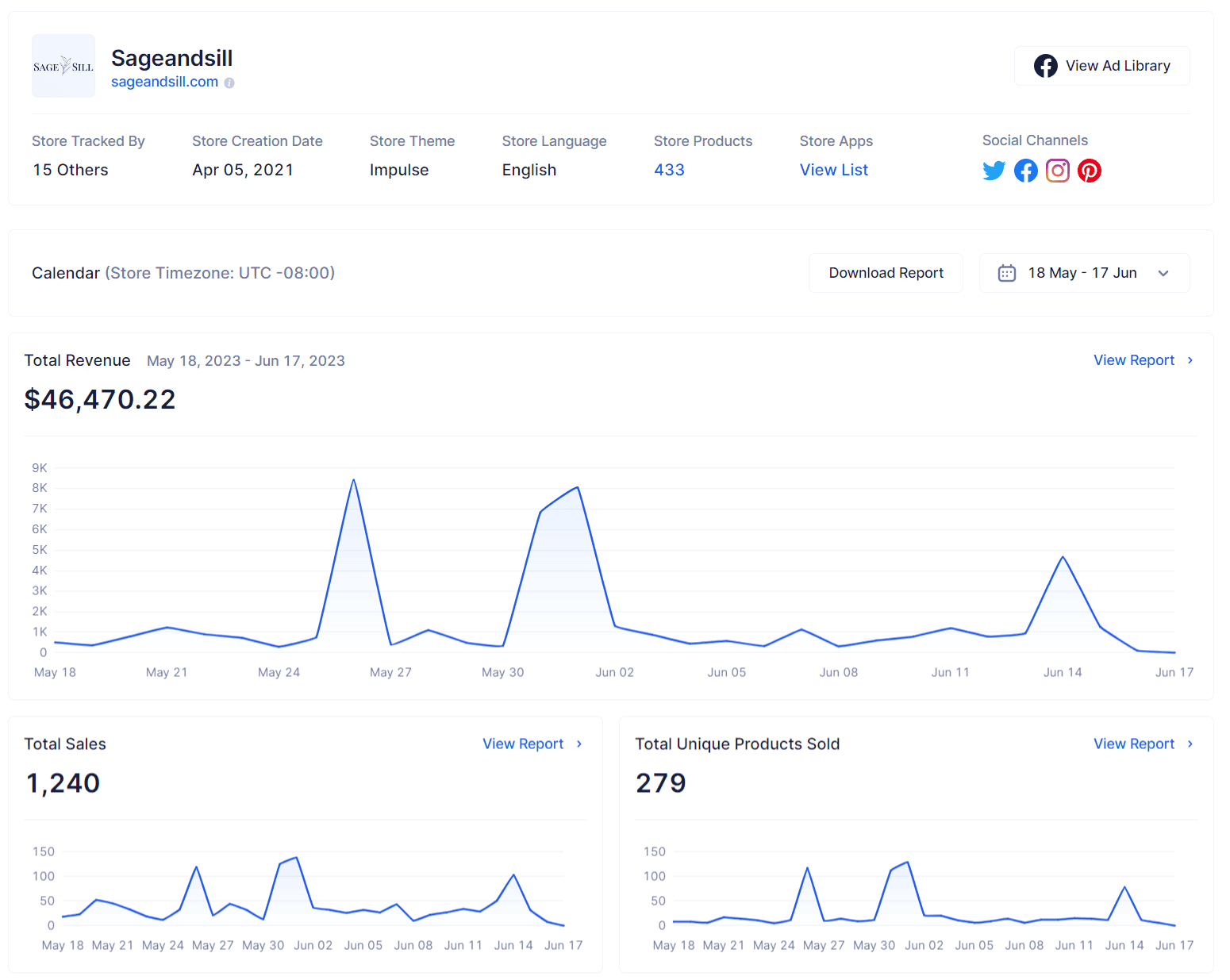Click the chevron beside Unique Products Sold report

click(1190, 744)
